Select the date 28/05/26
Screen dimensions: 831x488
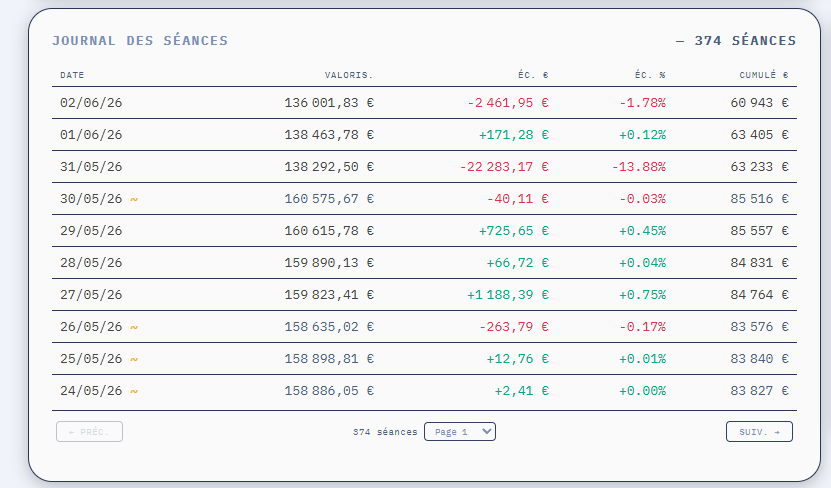click(91, 263)
